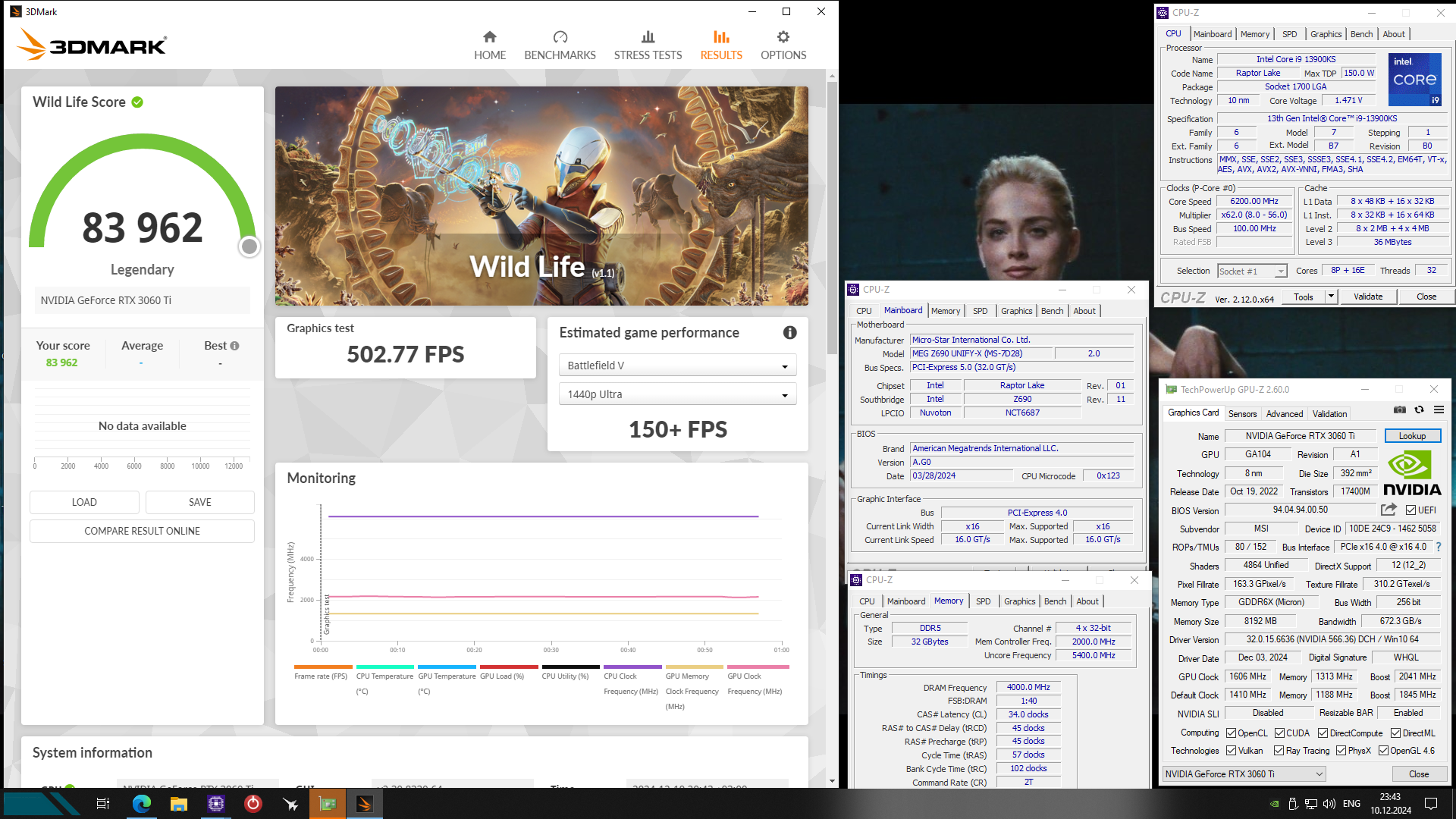Image resolution: width=1456 pixels, height=819 pixels.
Task: Click the ENG language indicator in system tray
Action: [x=1351, y=804]
